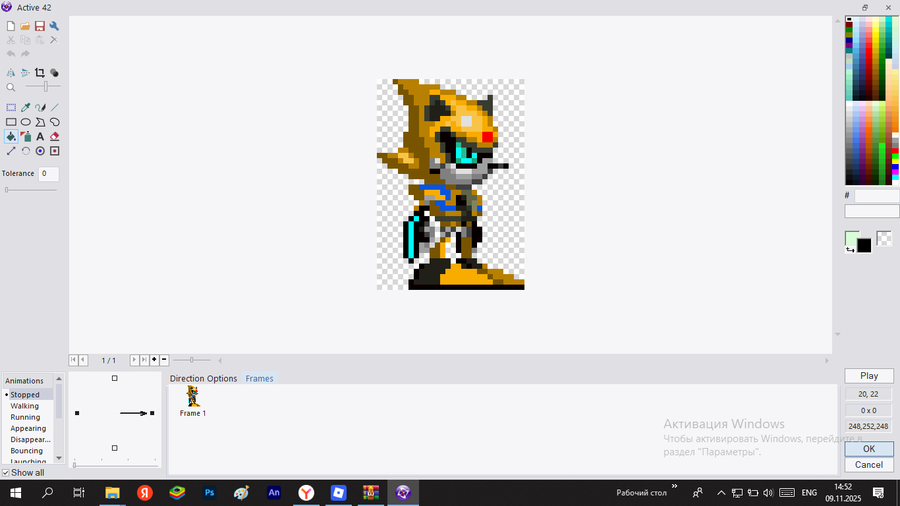Click the New image (clear) icon
This screenshot has width=900, height=506.
click(11, 26)
